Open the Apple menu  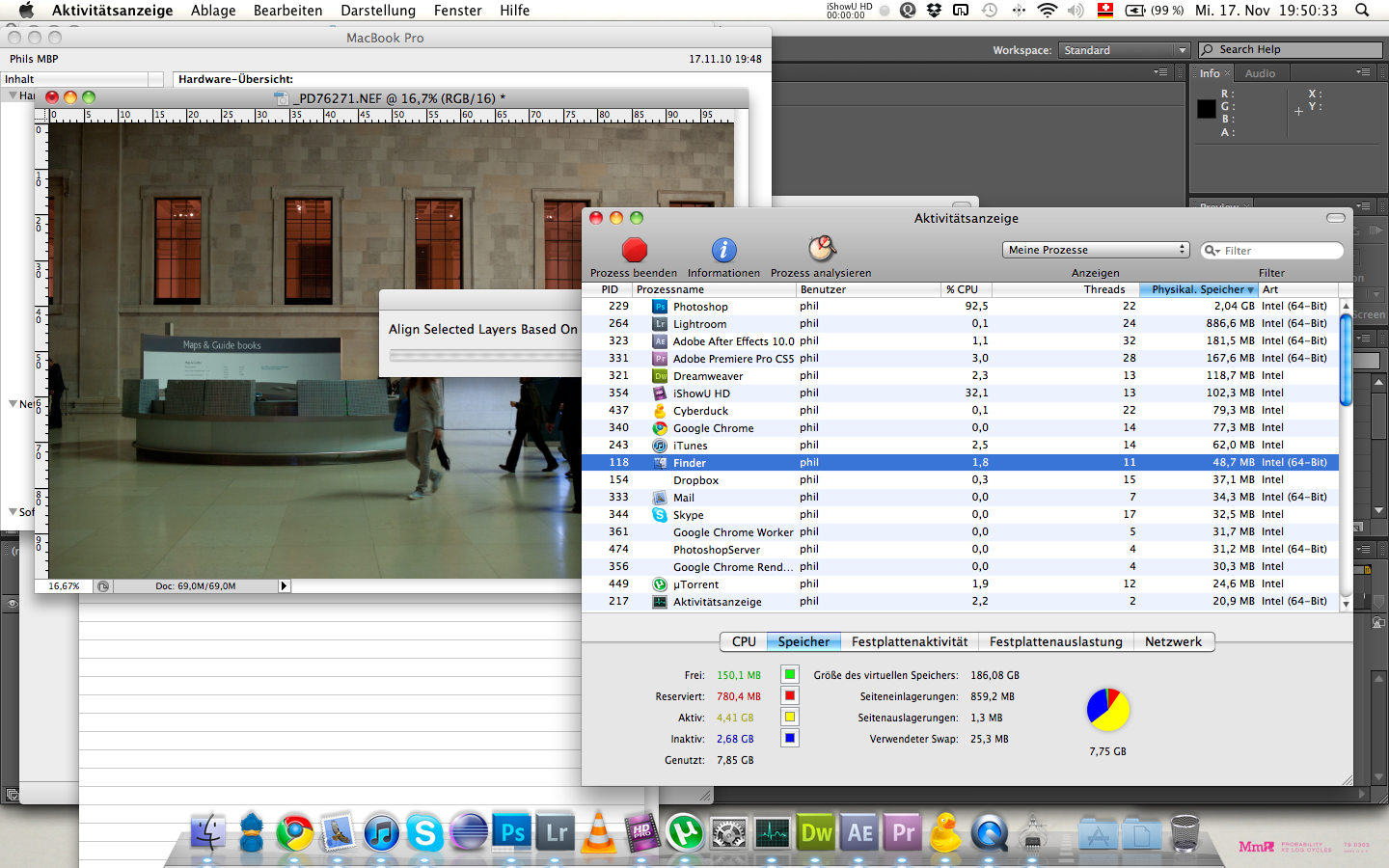(x=26, y=10)
